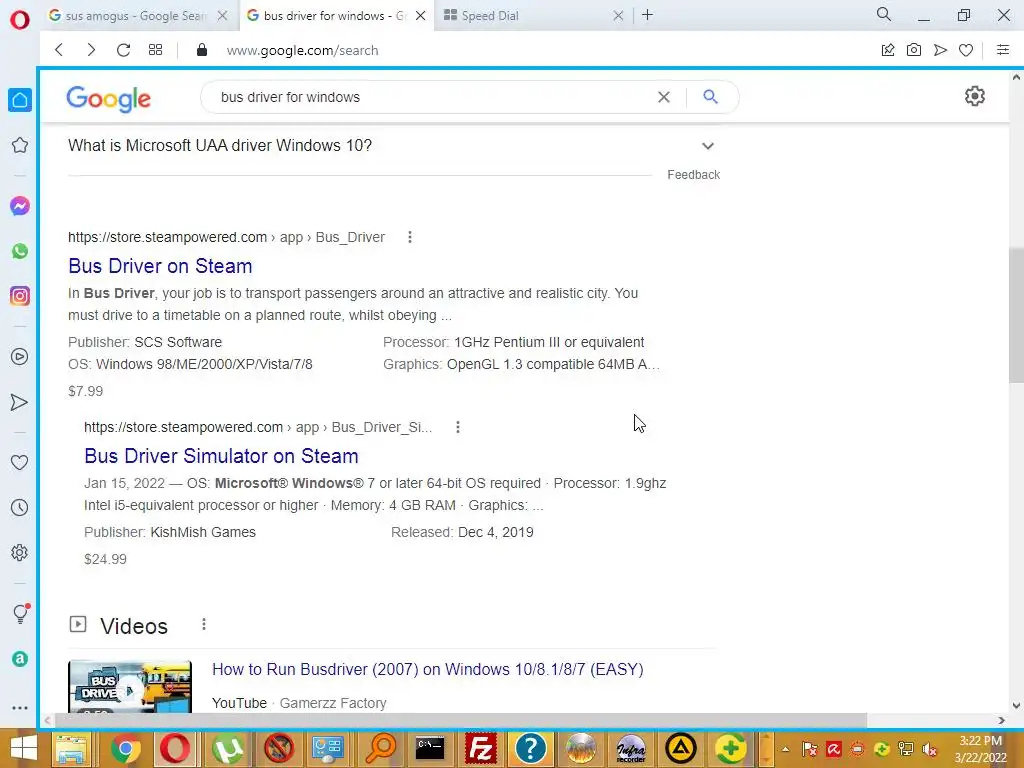Take a snapshot with the camera icon

[x=914, y=50]
